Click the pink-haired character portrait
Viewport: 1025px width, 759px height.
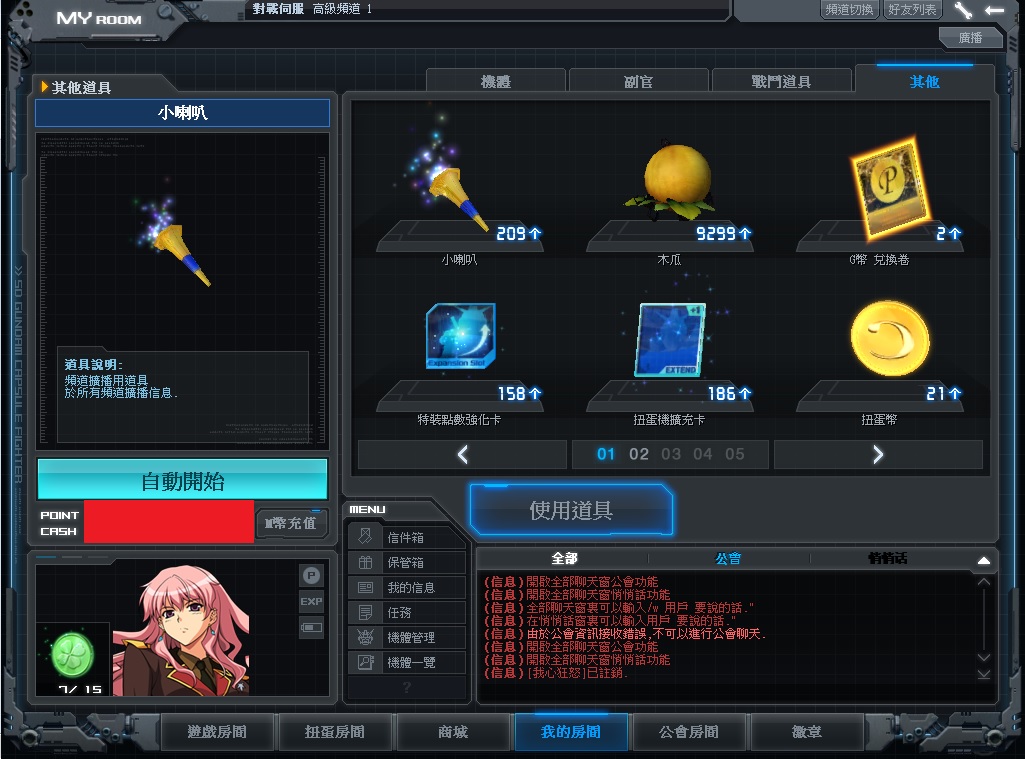click(181, 630)
